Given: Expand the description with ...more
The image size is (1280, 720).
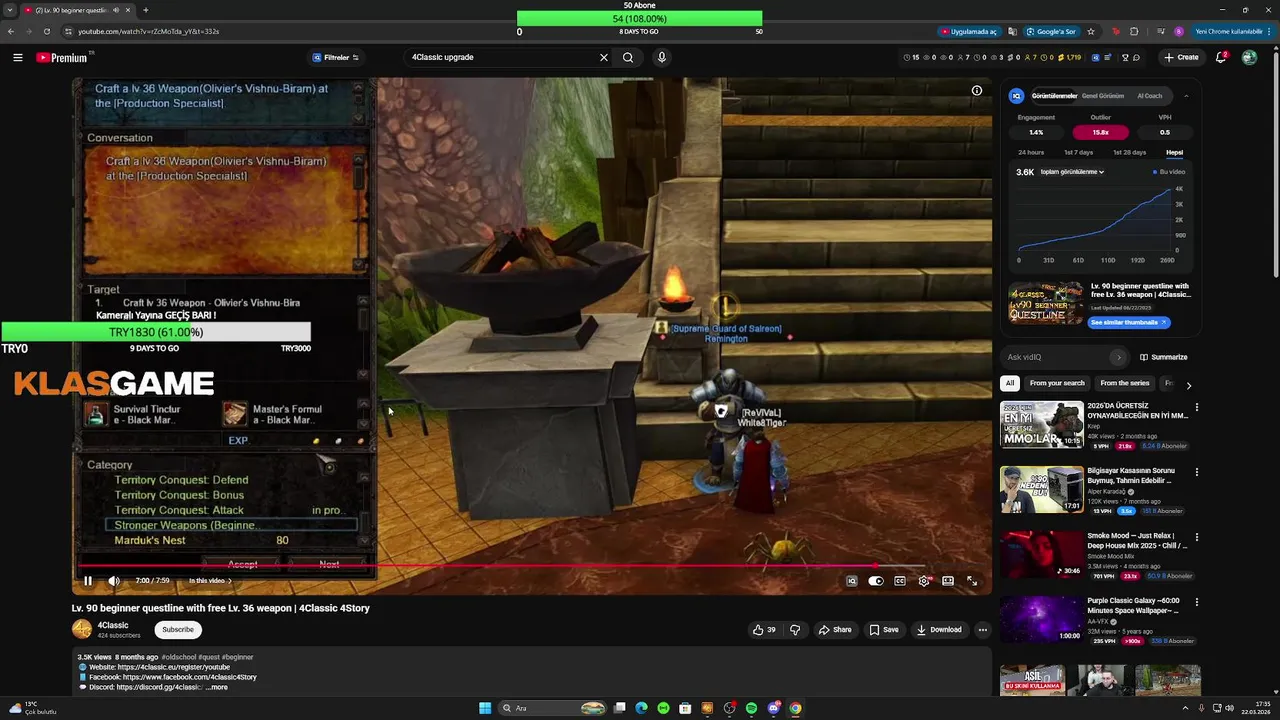Looking at the screenshot, I should point(217,688).
